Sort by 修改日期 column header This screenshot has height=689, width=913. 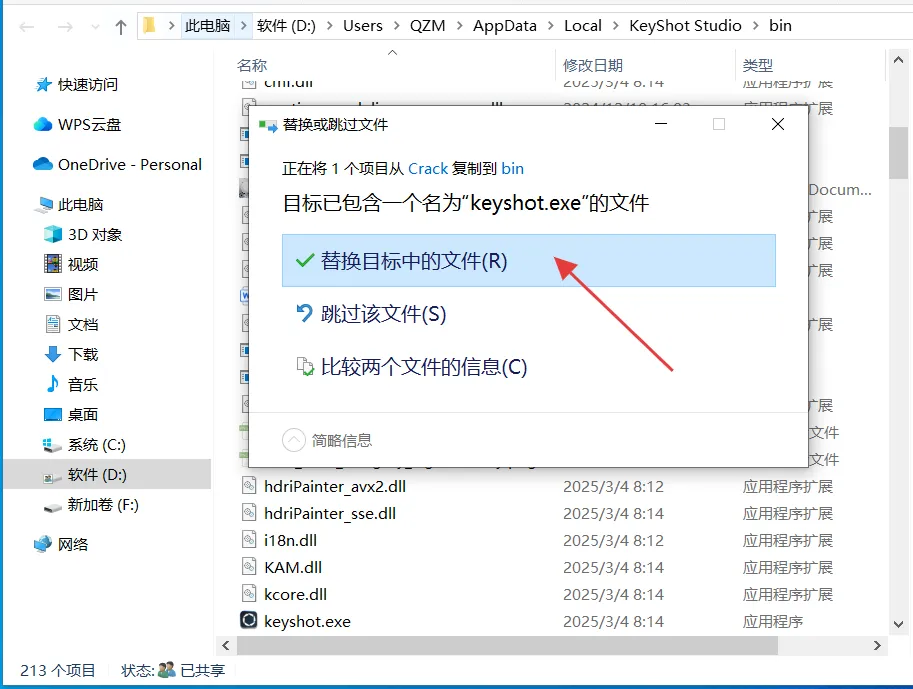(593, 65)
